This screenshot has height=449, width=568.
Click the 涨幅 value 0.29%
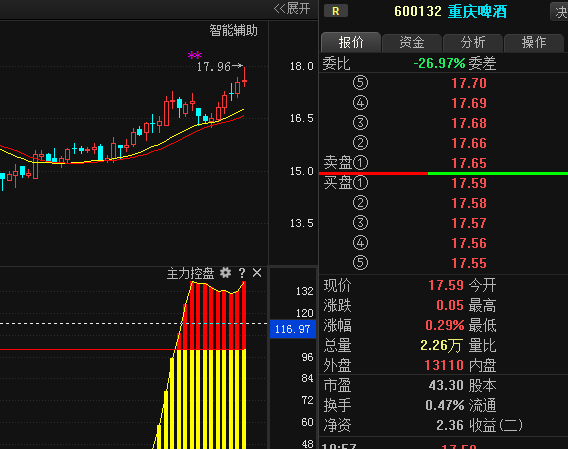444,325
